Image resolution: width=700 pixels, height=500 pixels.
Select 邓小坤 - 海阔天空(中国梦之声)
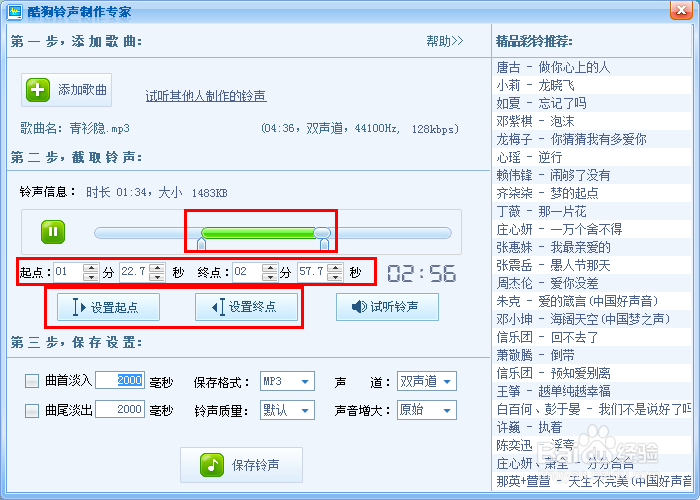(592, 319)
